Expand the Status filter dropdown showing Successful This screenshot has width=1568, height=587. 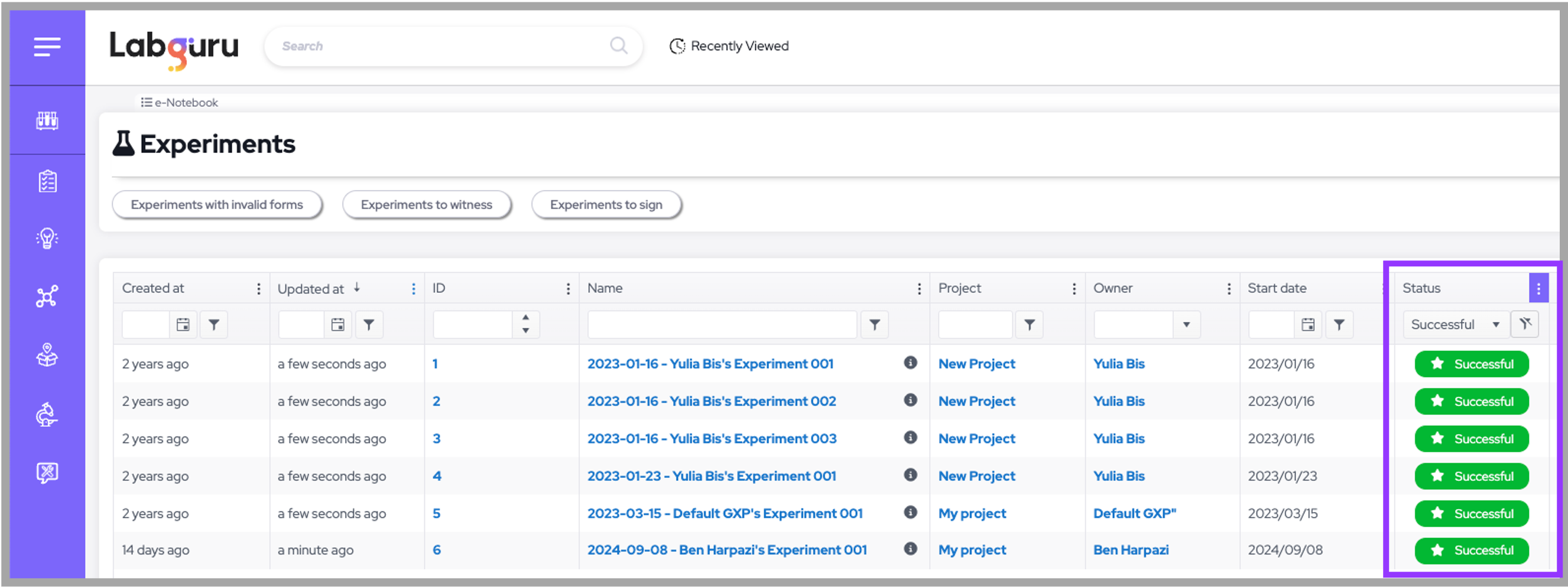[1495, 325]
